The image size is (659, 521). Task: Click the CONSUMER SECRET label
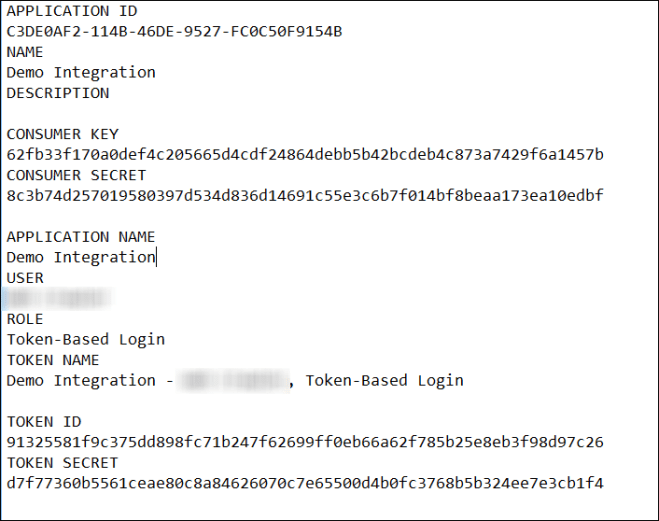pyautogui.click(x=76, y=175)
